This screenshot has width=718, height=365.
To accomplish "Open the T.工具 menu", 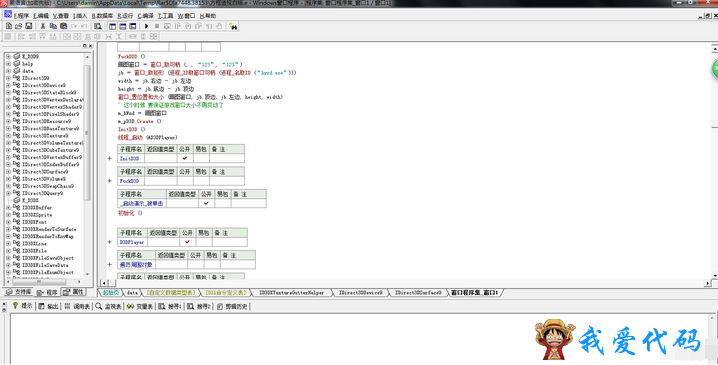I will pyautogui.click(x=165, y=16).
